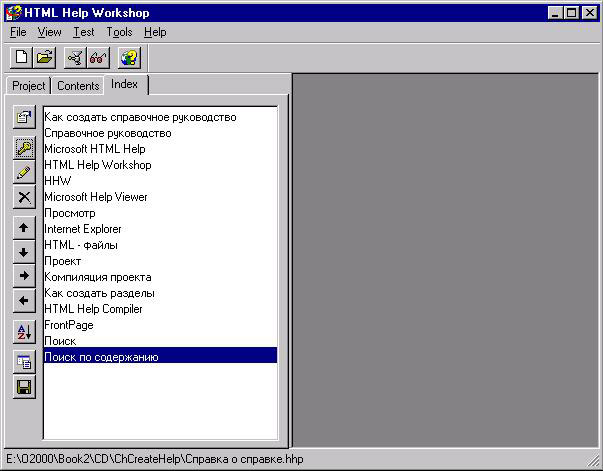Close the HTML Help Workshop window

(590, 13)
